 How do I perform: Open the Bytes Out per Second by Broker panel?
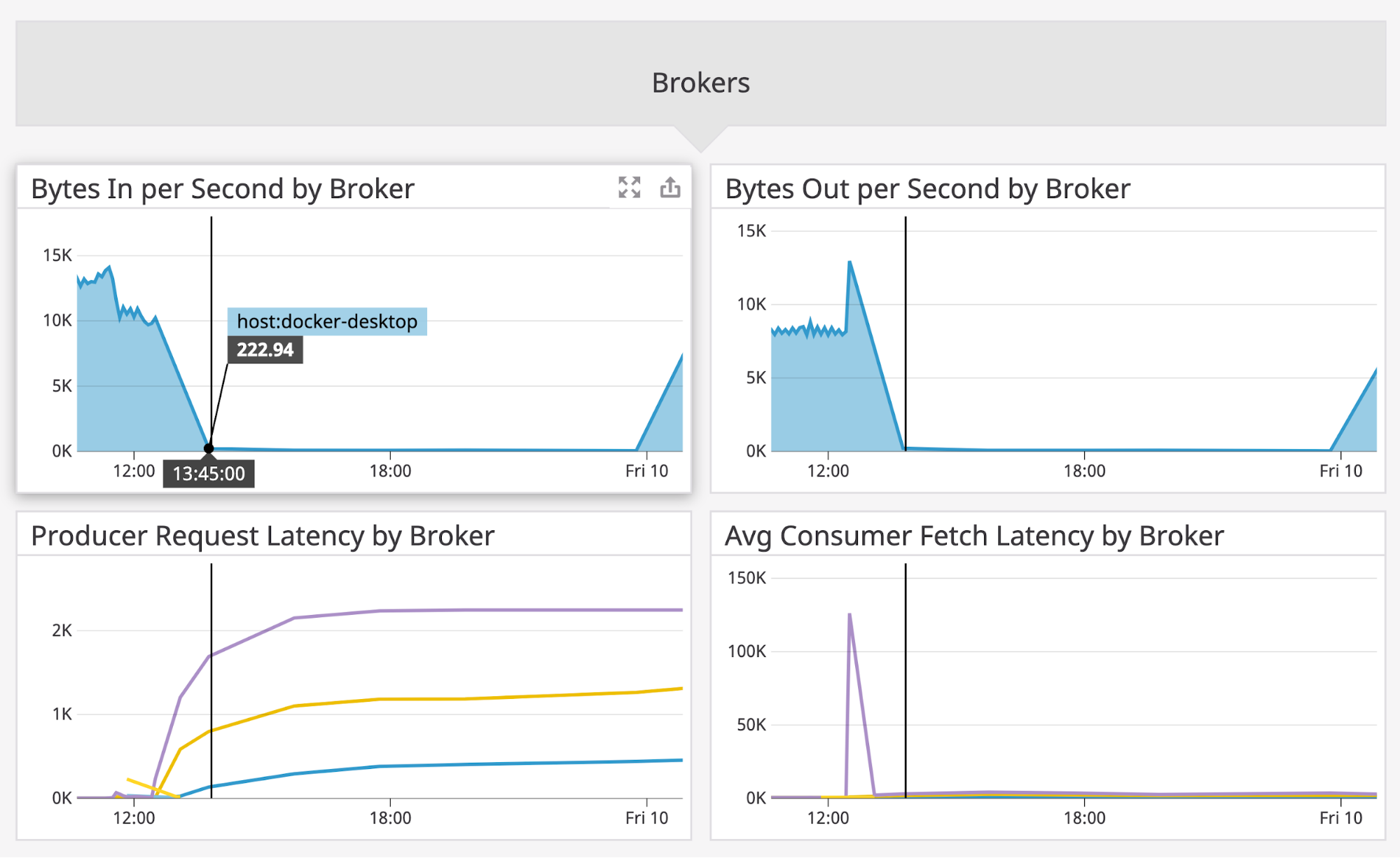point(927,188)
